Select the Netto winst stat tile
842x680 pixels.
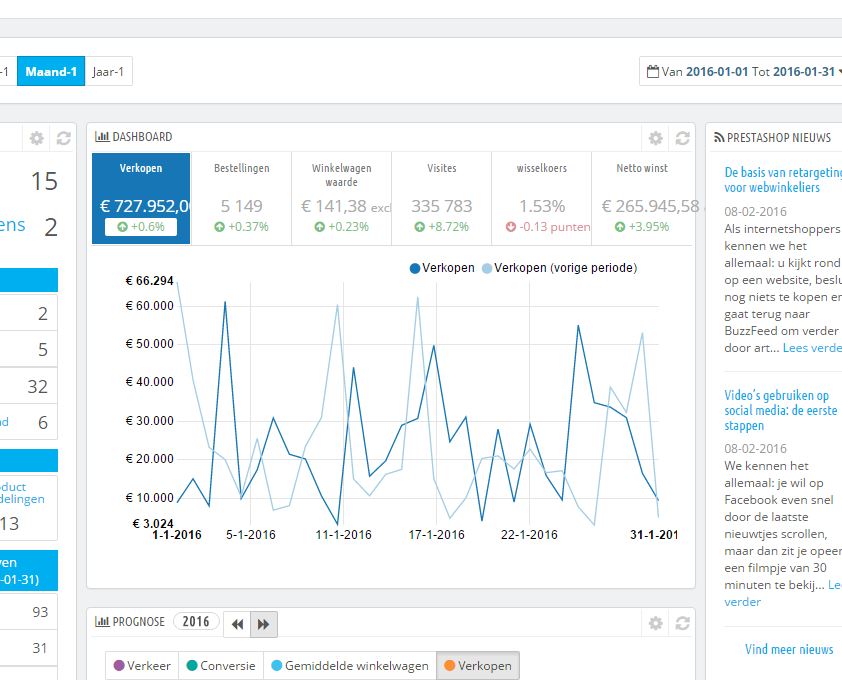(642, 198)
